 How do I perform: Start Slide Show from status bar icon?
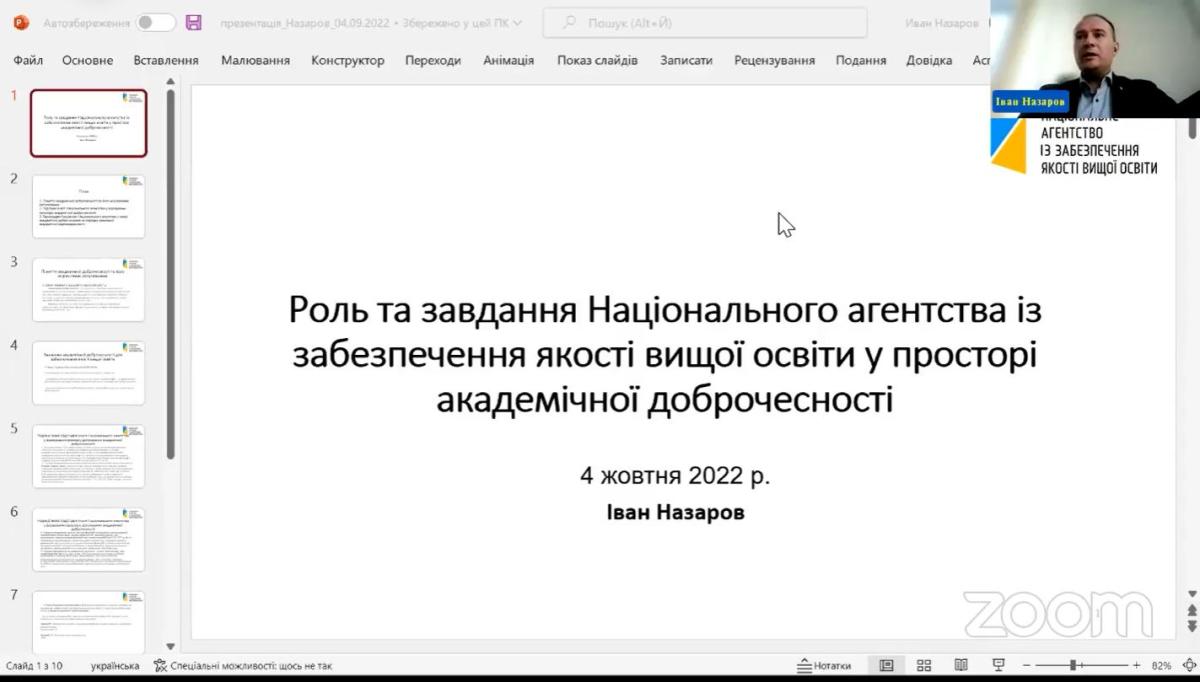[x=998, y=665]
